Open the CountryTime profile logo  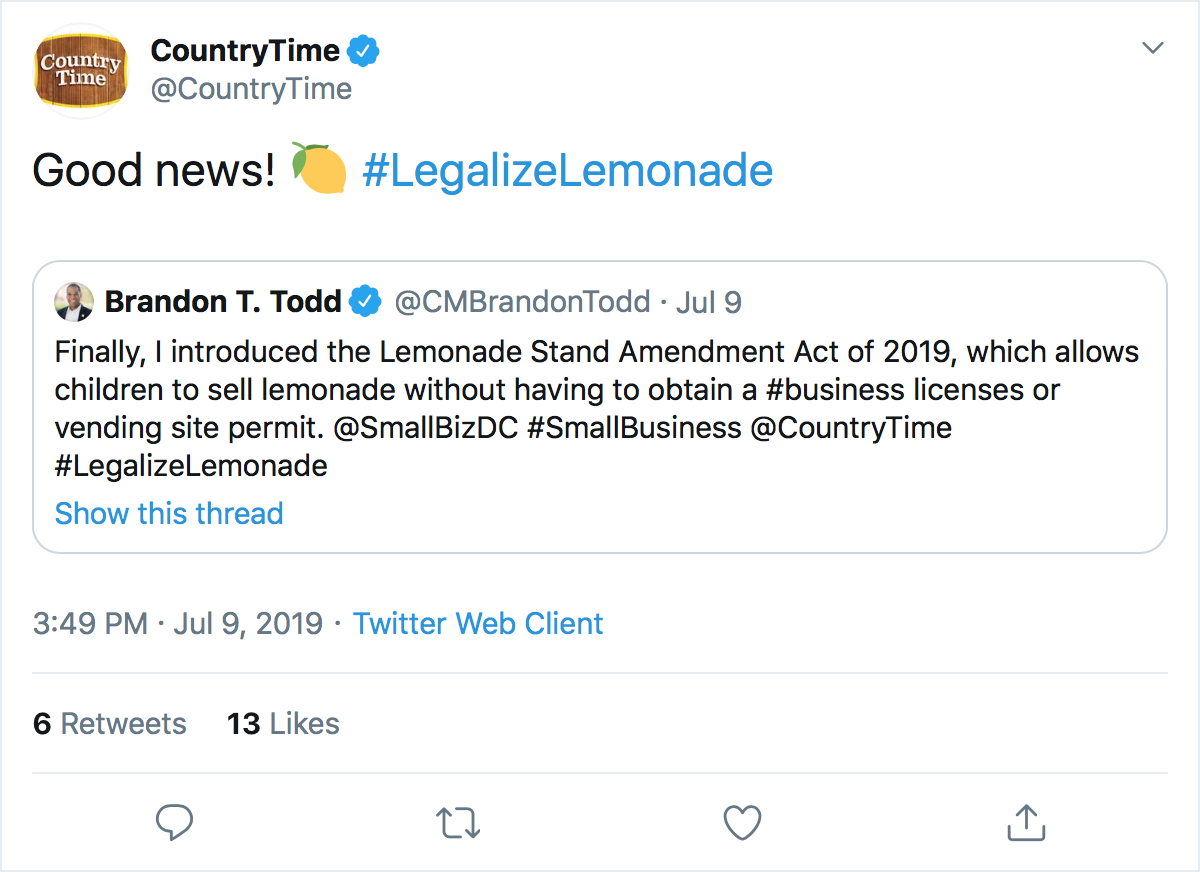tap(83, 70)
